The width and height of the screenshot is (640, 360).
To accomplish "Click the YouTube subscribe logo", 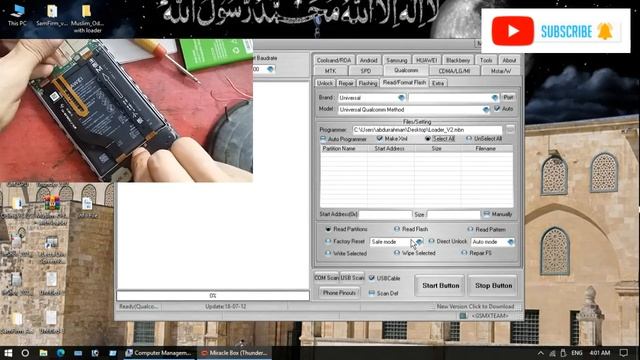I will click(x=513, y=31).
